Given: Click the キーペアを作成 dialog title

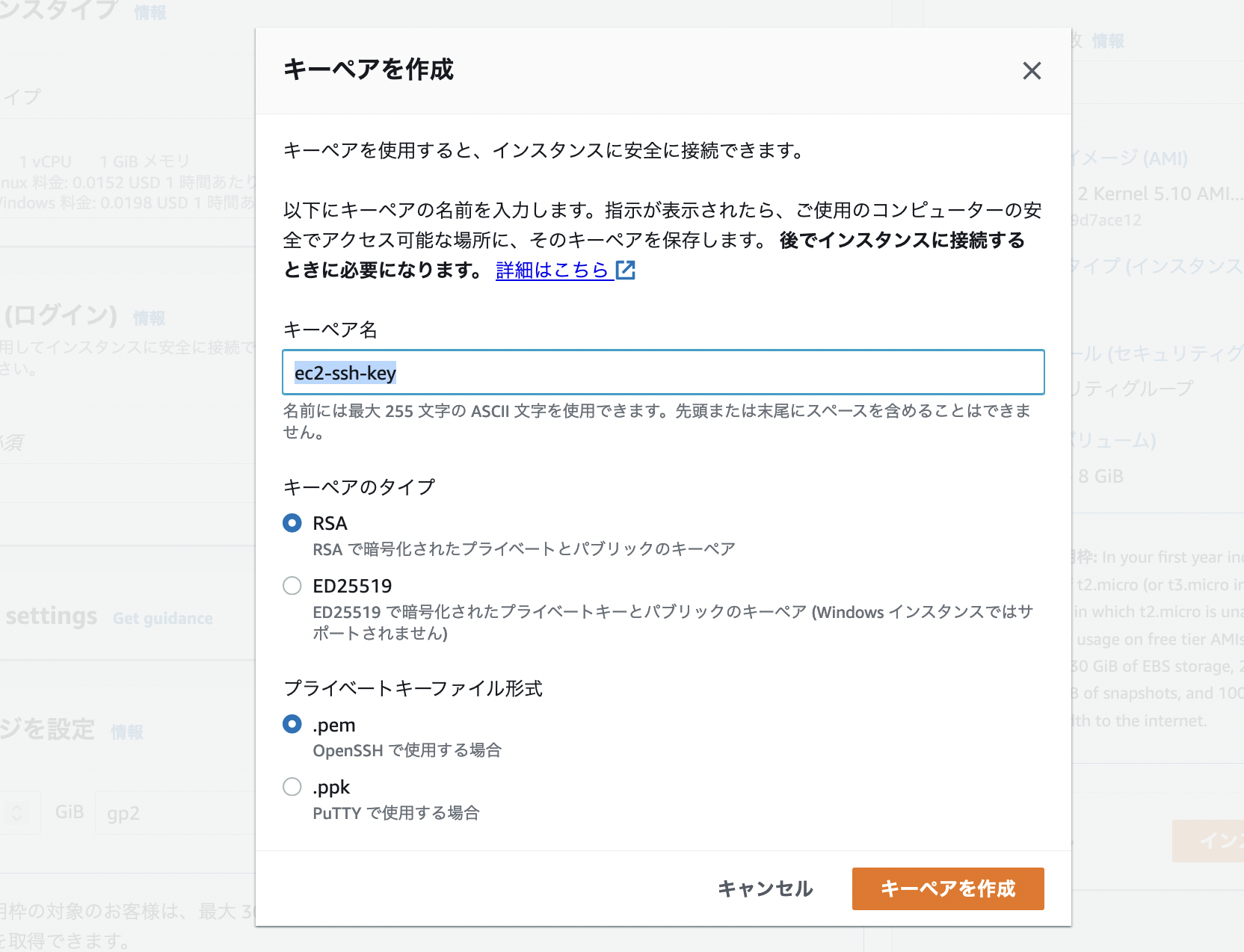Looking at the screenshot, I should pyautogui.click(x=368, y=69).
